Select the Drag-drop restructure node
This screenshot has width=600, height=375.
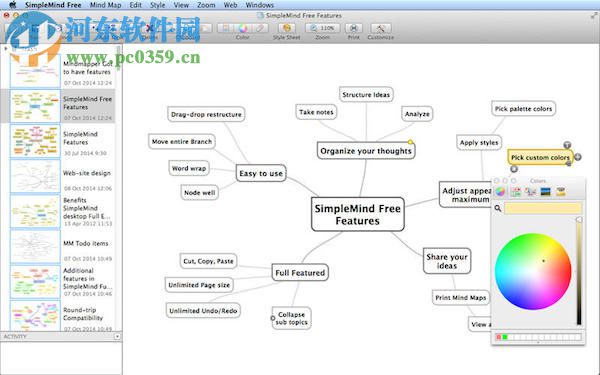(x=206, y=114)
